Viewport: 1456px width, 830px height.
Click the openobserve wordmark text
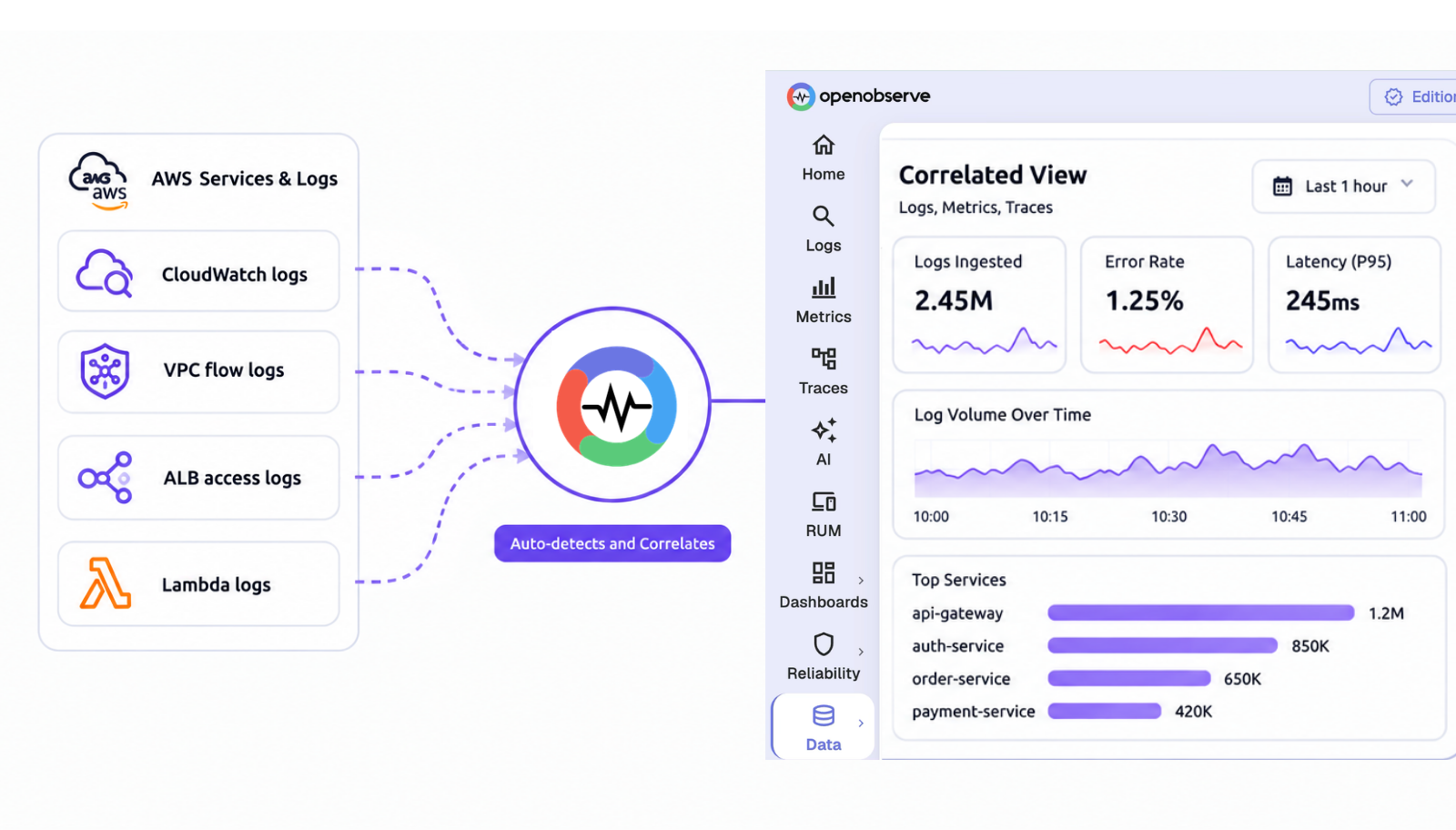875,96
